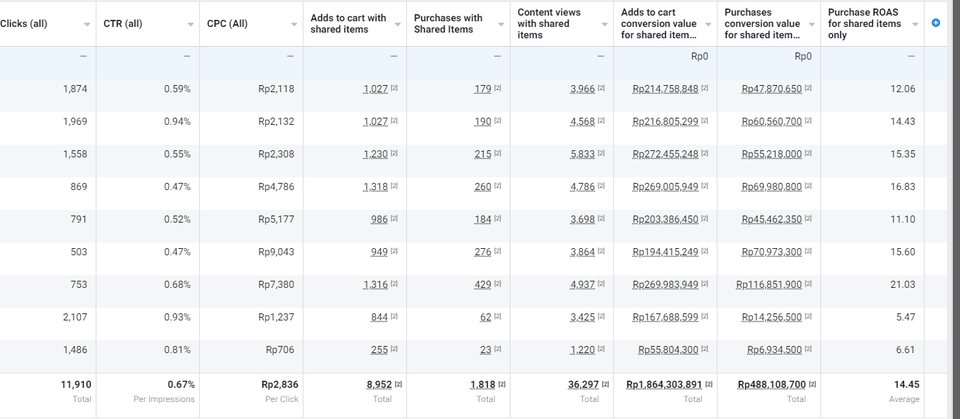Click the Adds to cart with shared items header
This screenshot has width=960, height=419.
pos(348,23)
